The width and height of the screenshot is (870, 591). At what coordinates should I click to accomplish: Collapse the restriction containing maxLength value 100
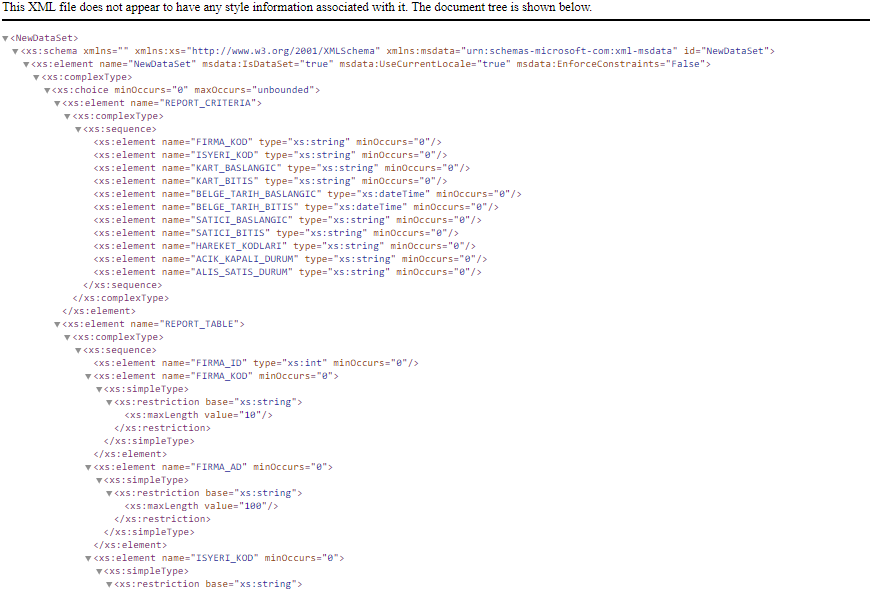tap(109, 493)
